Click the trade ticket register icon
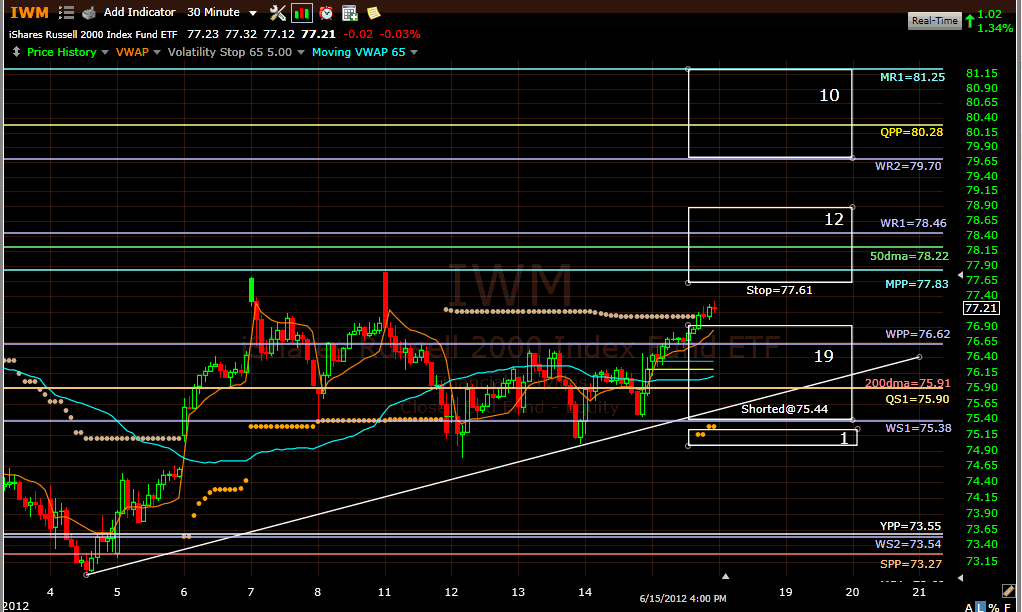Viewport: 1022px width, 612px height. [89, 12]
